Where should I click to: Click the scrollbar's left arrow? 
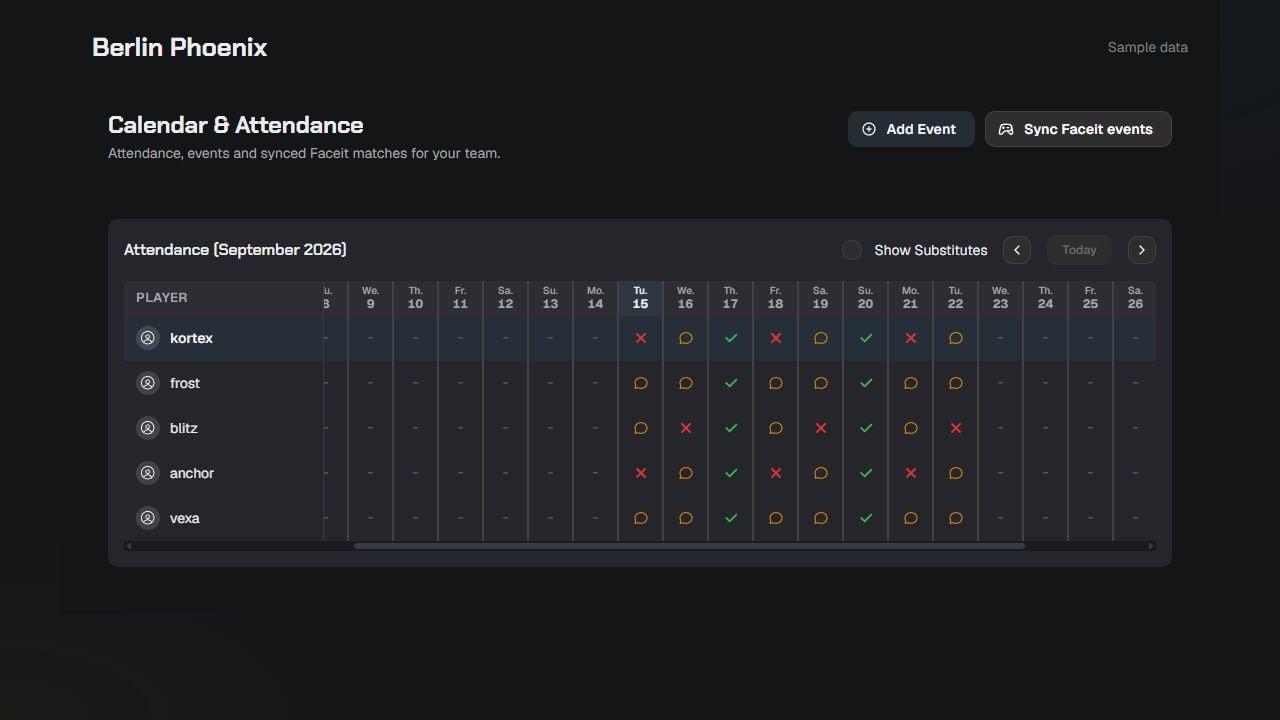[128, 546]
